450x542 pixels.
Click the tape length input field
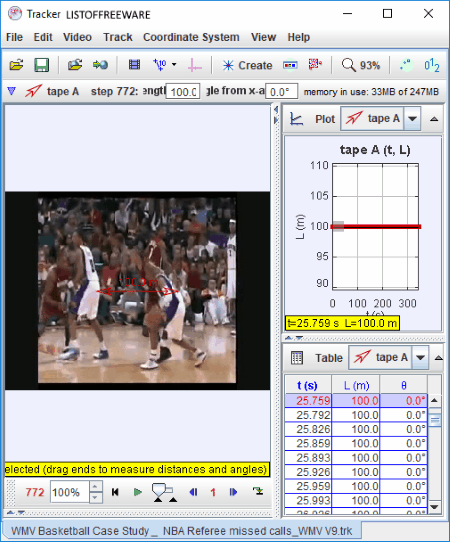click(182, 92)
